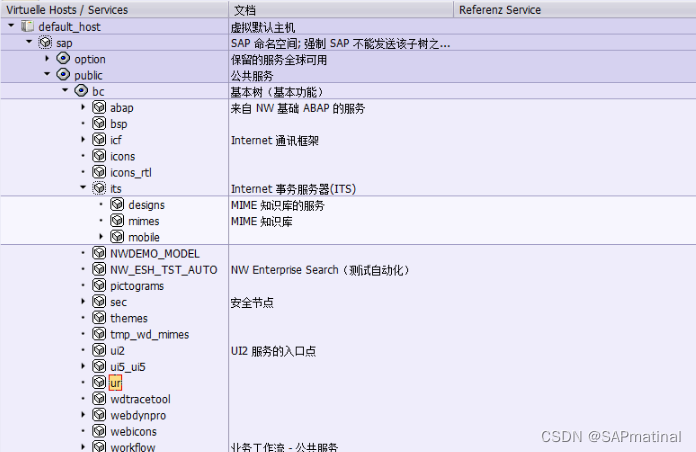Click the icf service cube icon
The width and height of the screenshot is (696, 452).
click(x=99, y=139)
